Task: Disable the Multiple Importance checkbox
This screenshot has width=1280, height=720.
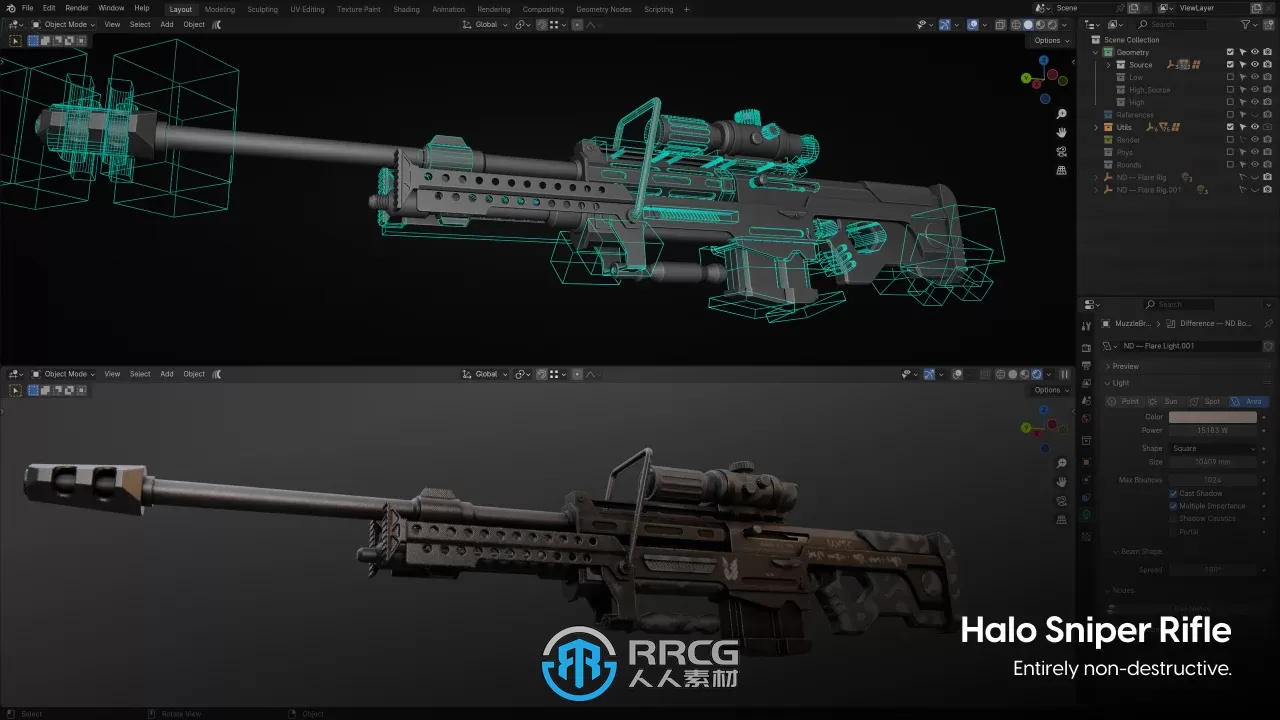Action: click(x=1174, y=506)
